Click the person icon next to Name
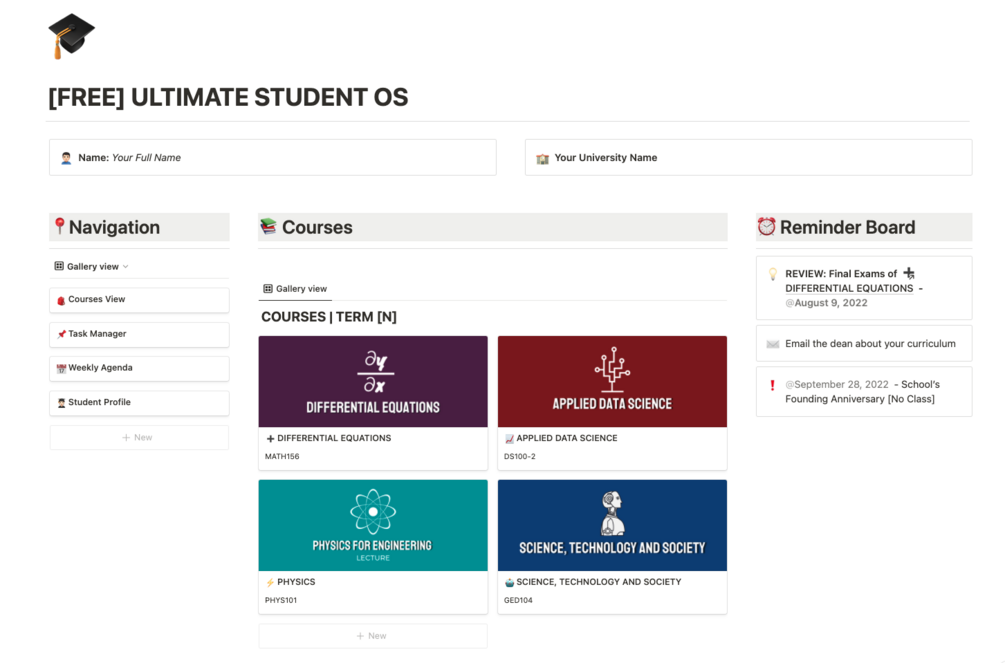The image size is (1005, 663). tap(66, 158)
